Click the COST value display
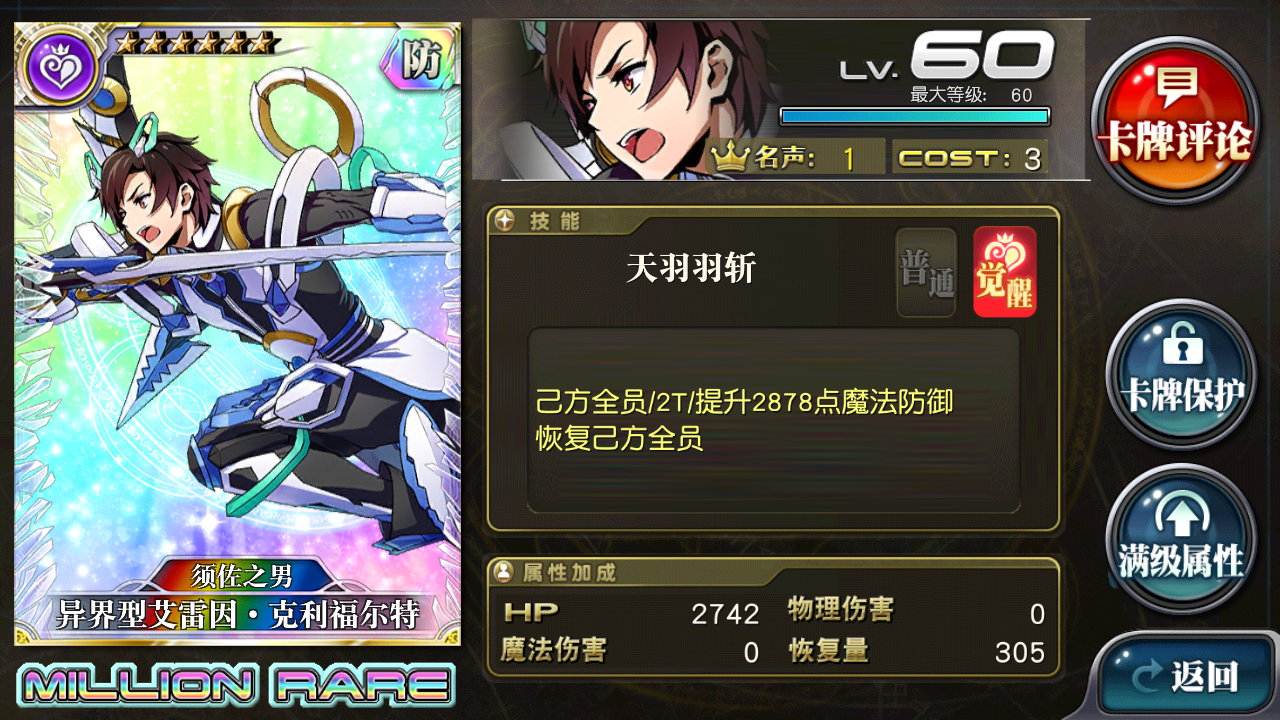Viewport: 1280px width, 720px height. tap(969, 158)
